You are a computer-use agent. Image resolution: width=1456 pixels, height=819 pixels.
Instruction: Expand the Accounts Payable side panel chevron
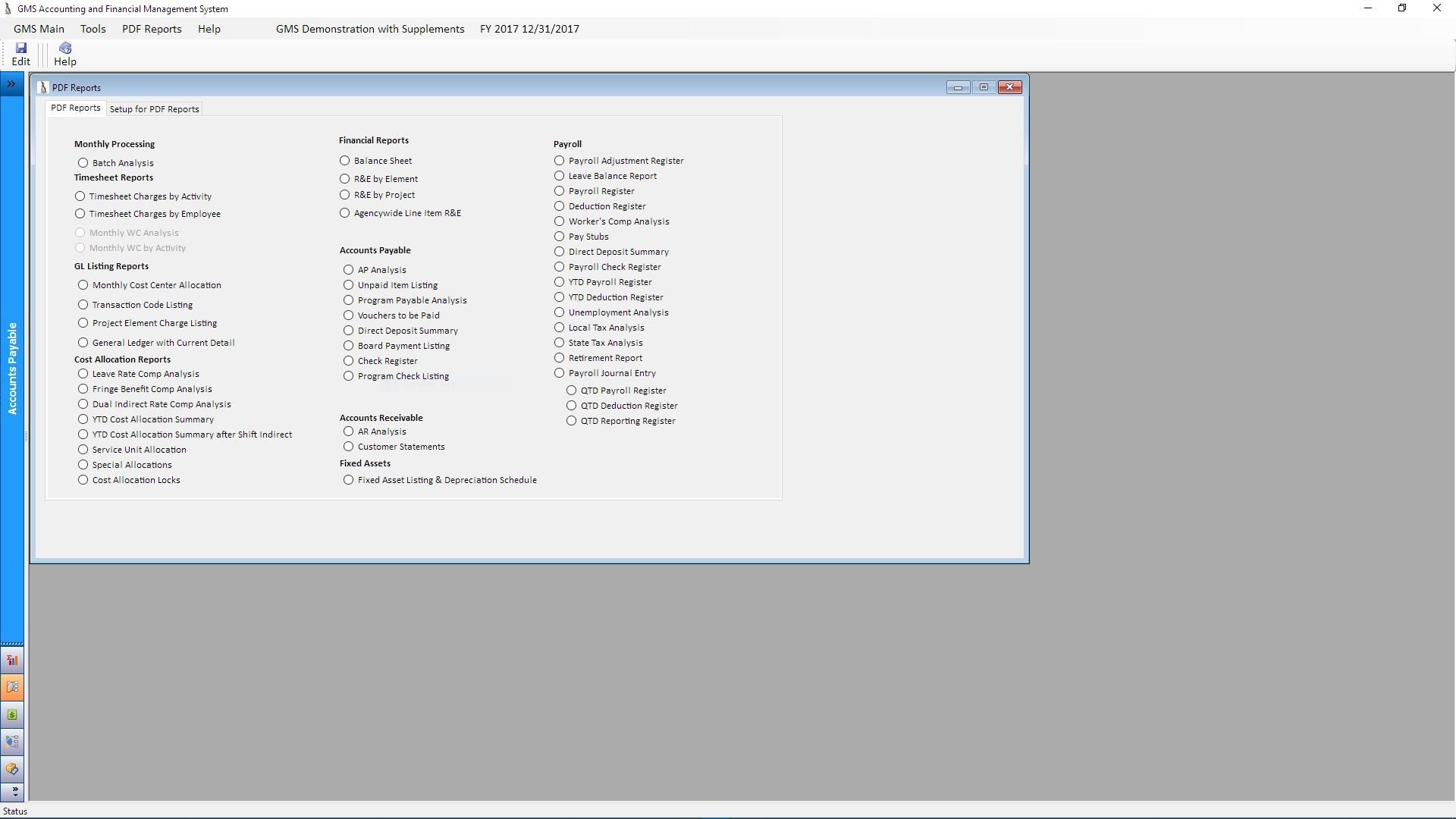pyautogui.click(x=11, y=84)
